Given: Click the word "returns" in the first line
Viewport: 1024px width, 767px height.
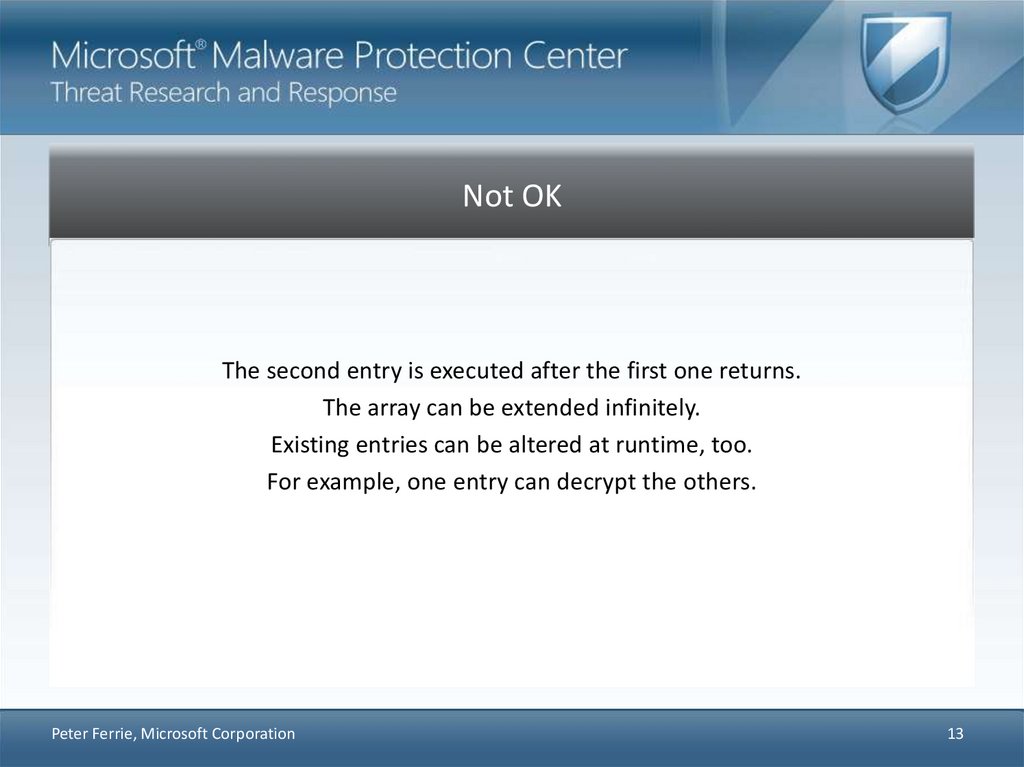Looking at the screenshot, I should (x=762, y=371).
